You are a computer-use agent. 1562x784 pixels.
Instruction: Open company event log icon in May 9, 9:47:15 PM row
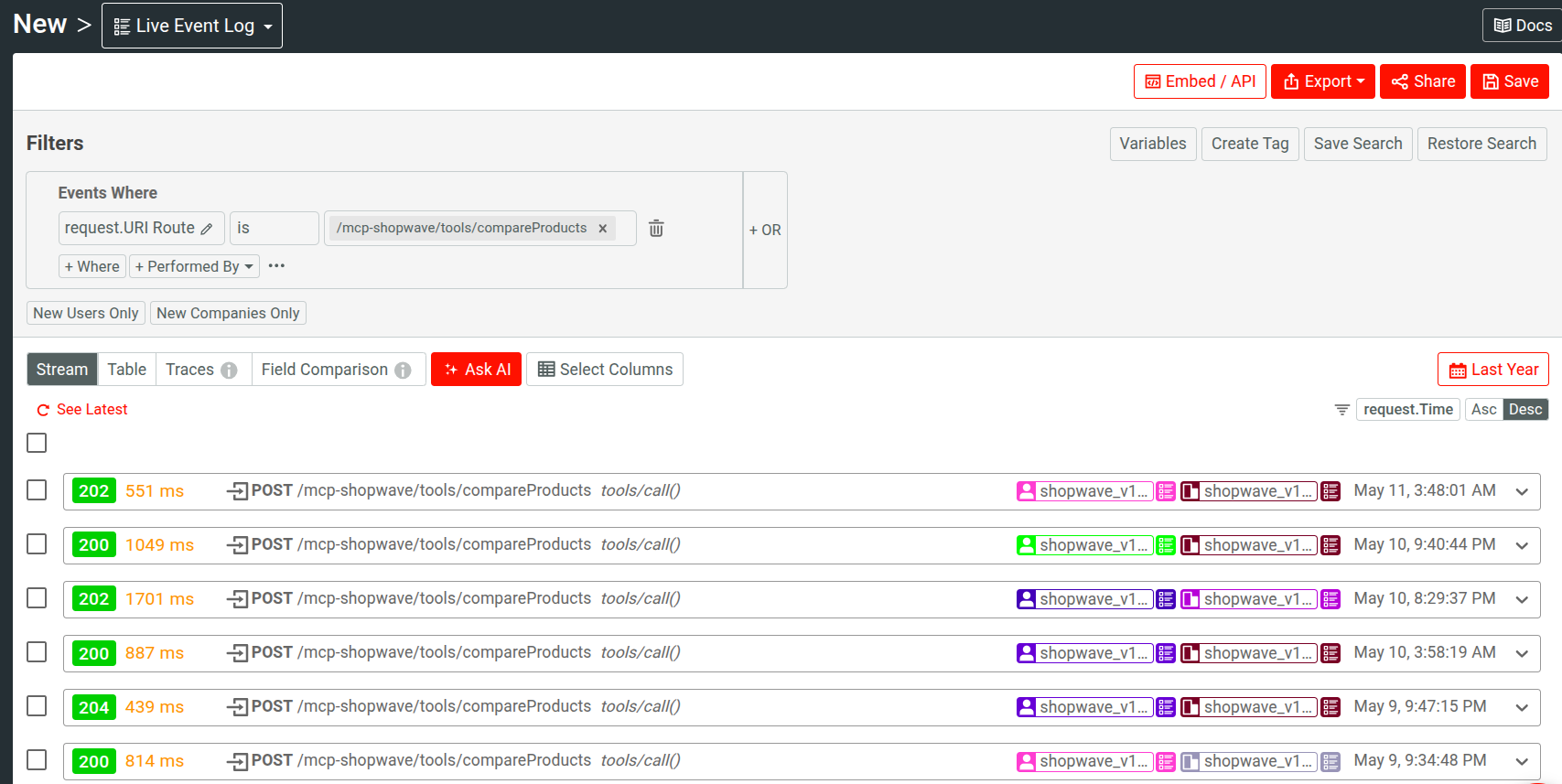(x=1330, y=707)
